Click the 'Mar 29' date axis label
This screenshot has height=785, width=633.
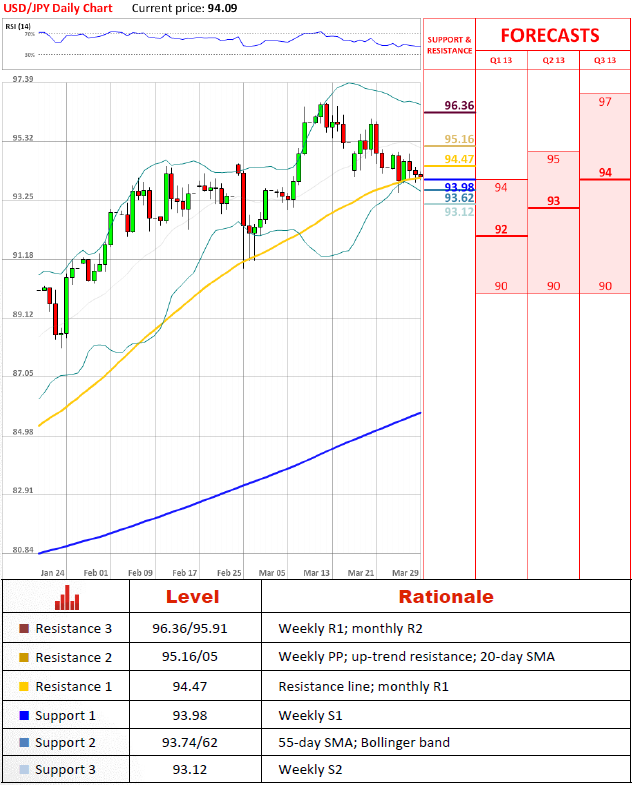tap(405, 573)
